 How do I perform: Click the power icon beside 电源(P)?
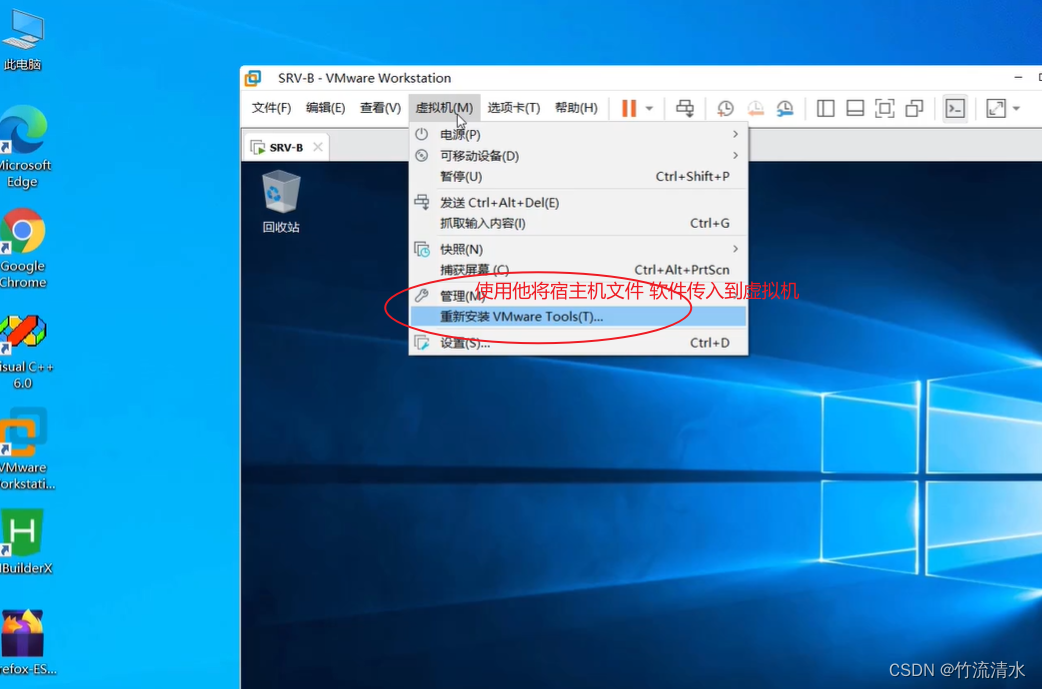point(421,134)
